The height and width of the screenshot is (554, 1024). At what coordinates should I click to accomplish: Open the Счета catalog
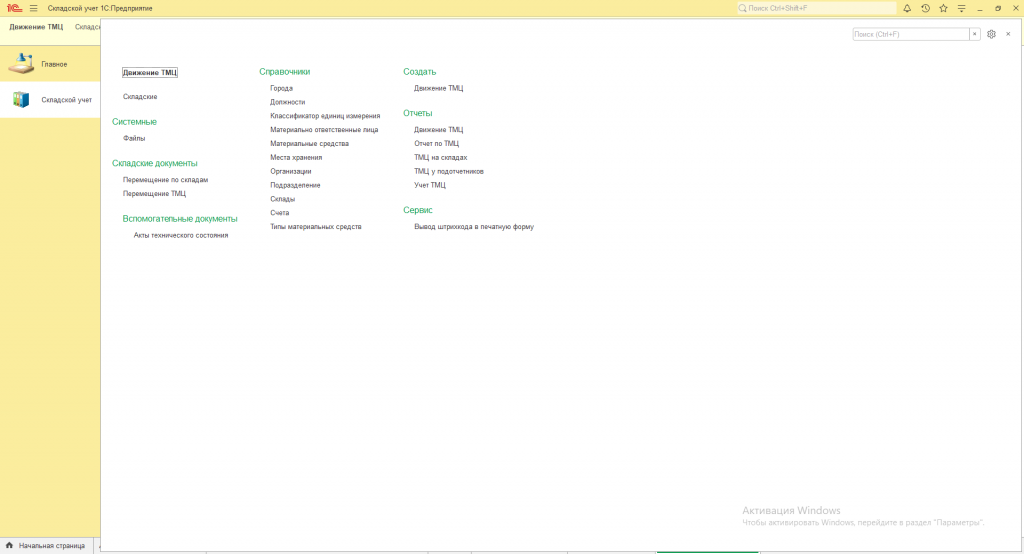[x=280, y=213]
